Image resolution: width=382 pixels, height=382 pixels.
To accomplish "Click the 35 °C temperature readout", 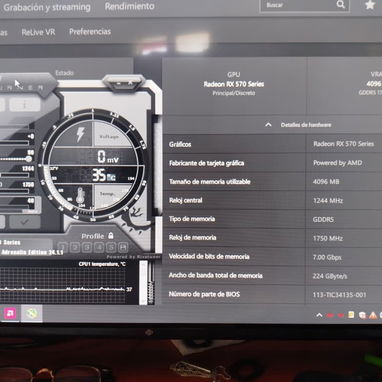I will point(103,175).
